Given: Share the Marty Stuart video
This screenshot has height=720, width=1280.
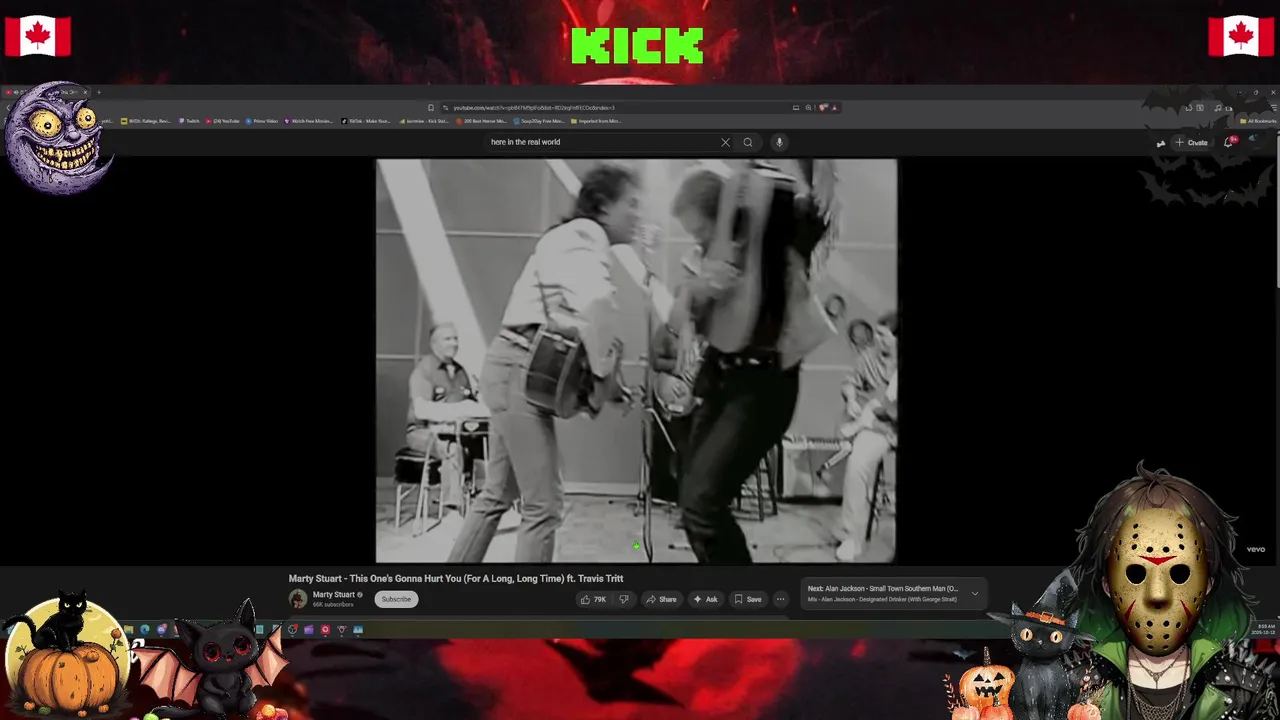Looking at the screenshot, I should (x=661, y=599).
